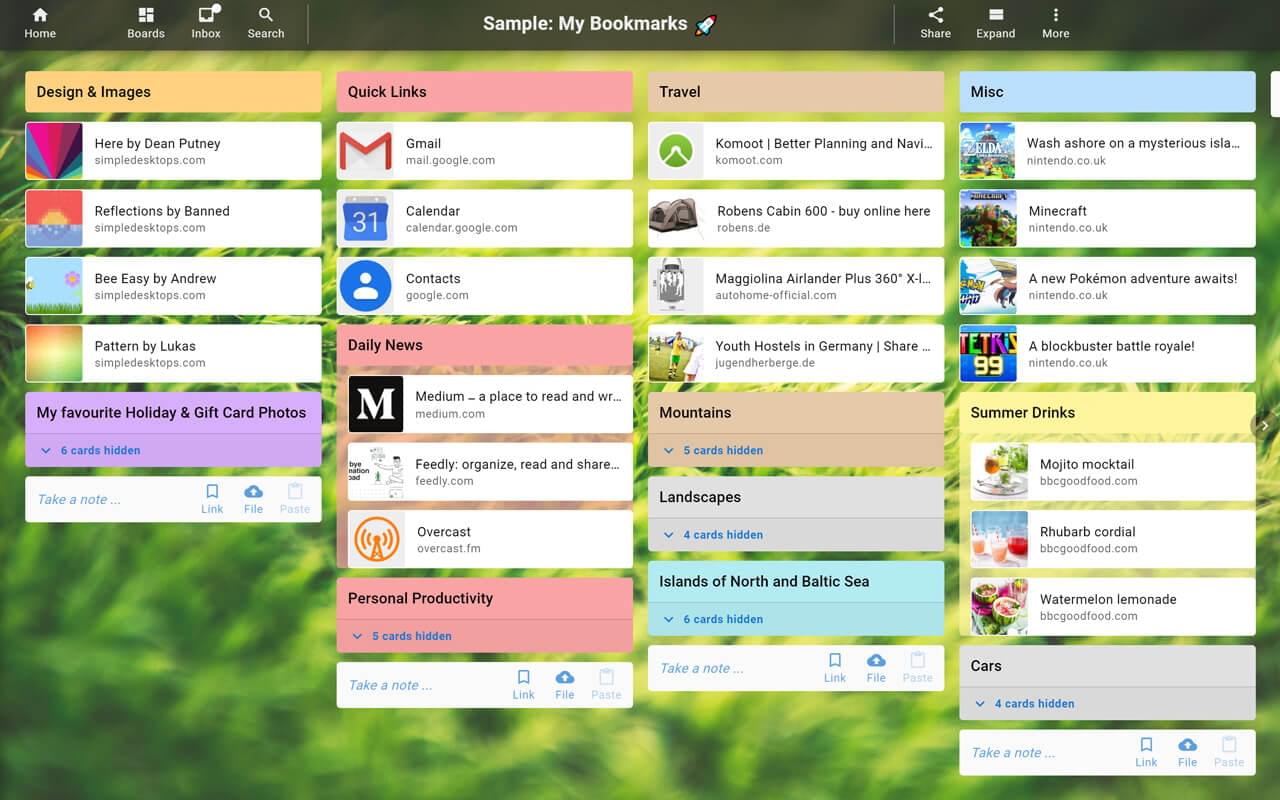Expand 5 hidden cards in Mountains
Image resolution: width=1280 pixels, height=800 pixels.
click(722, 451)
